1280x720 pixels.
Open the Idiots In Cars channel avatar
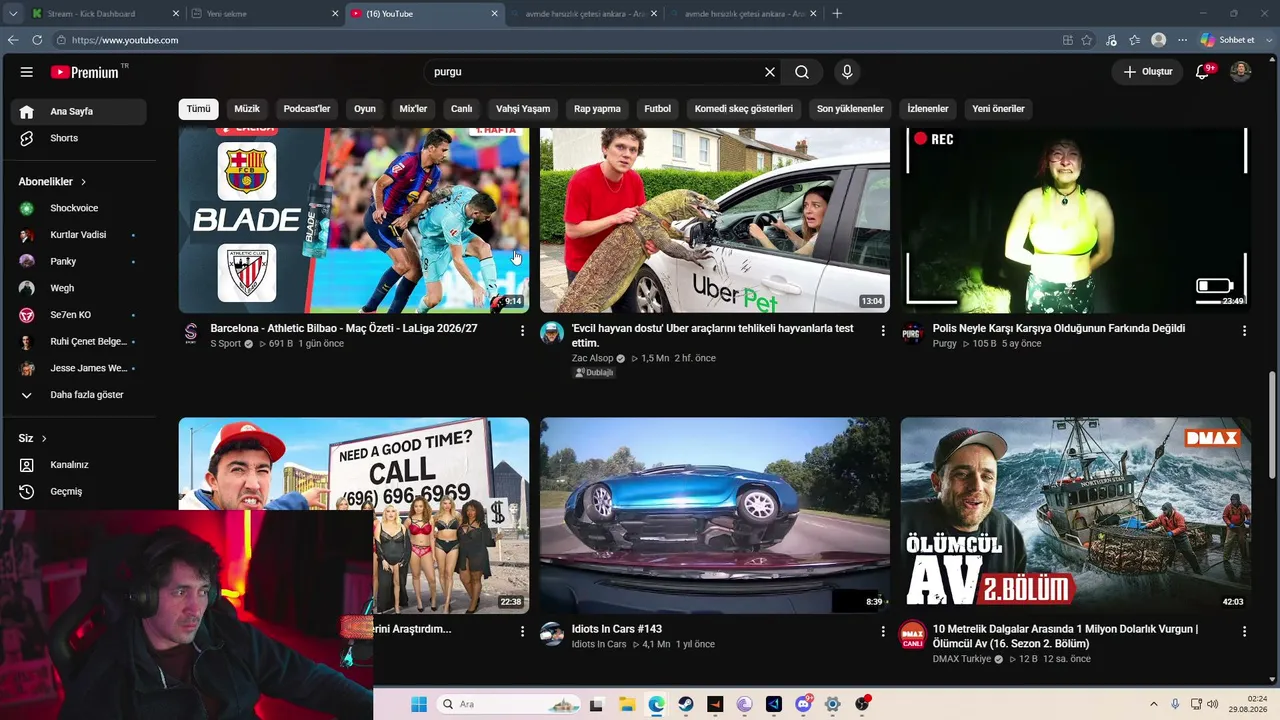click(x=552, y=634)
